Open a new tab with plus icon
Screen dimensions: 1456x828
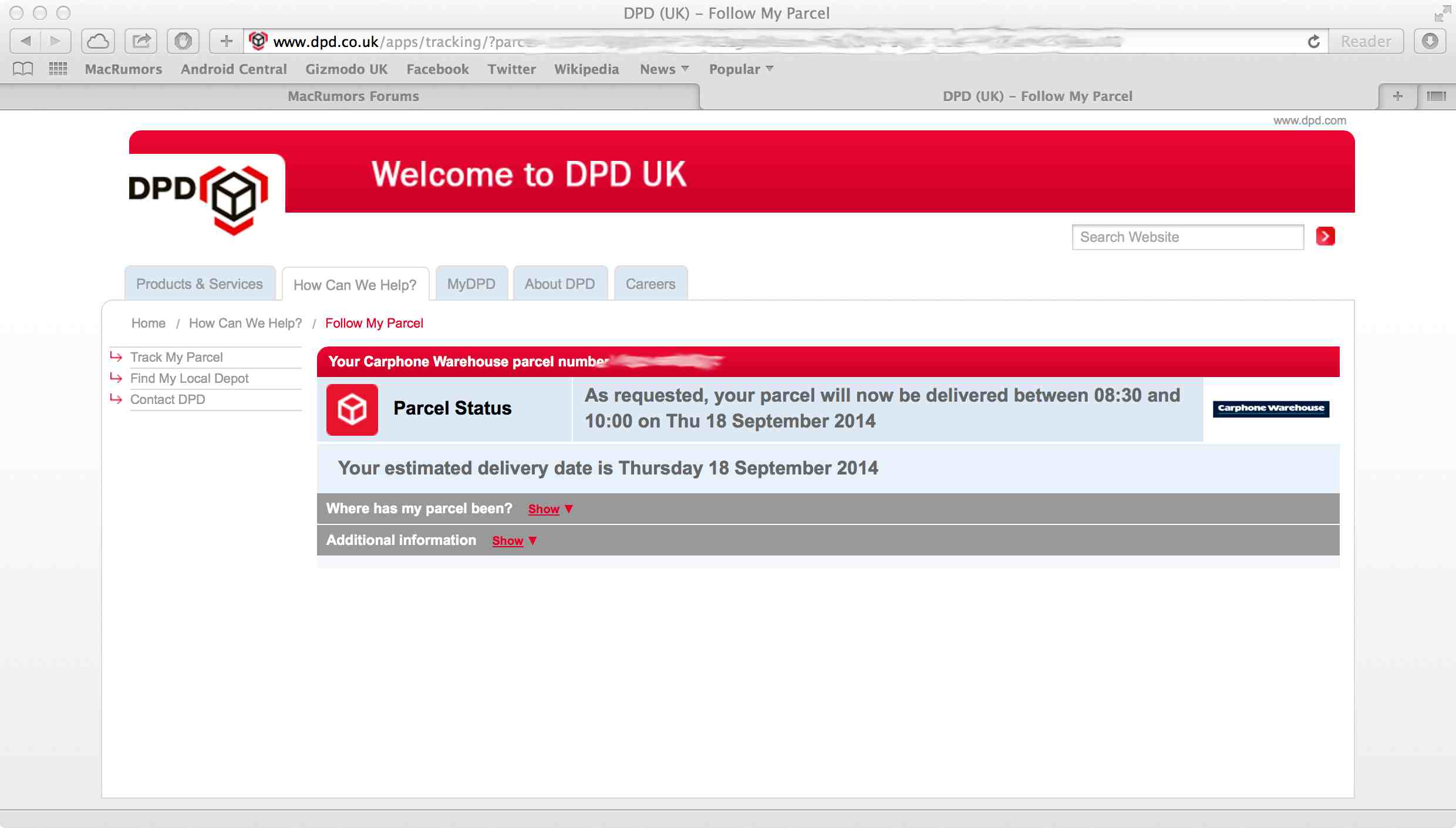[x=1398, y=96]
